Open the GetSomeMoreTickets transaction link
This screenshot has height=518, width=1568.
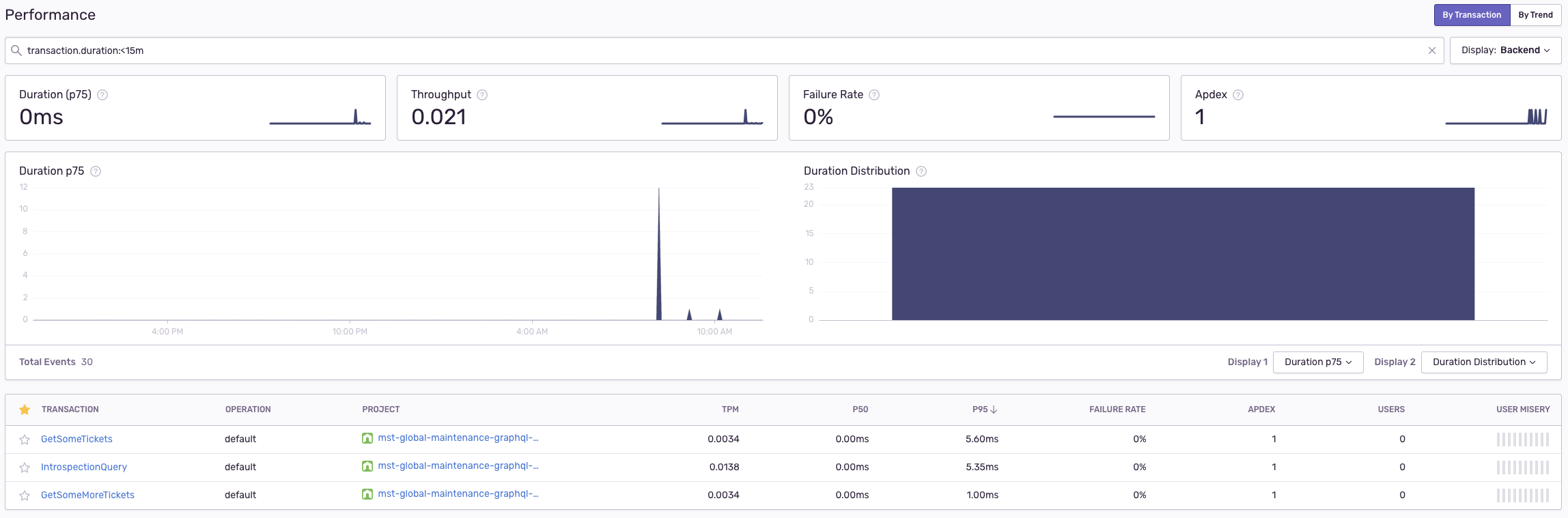pyautogui.click(x=87, y=495)
